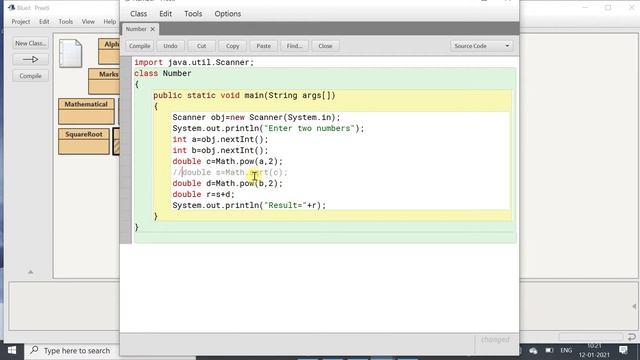Screen dimensions: 640x360
Task: Click the cloud tray icon
Action: pyautogui.click(x=533, y=351)
